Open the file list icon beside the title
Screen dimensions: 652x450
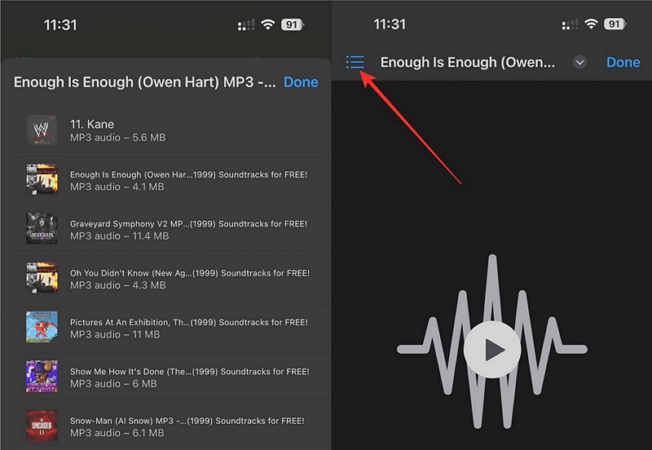[x=355, y=62]
